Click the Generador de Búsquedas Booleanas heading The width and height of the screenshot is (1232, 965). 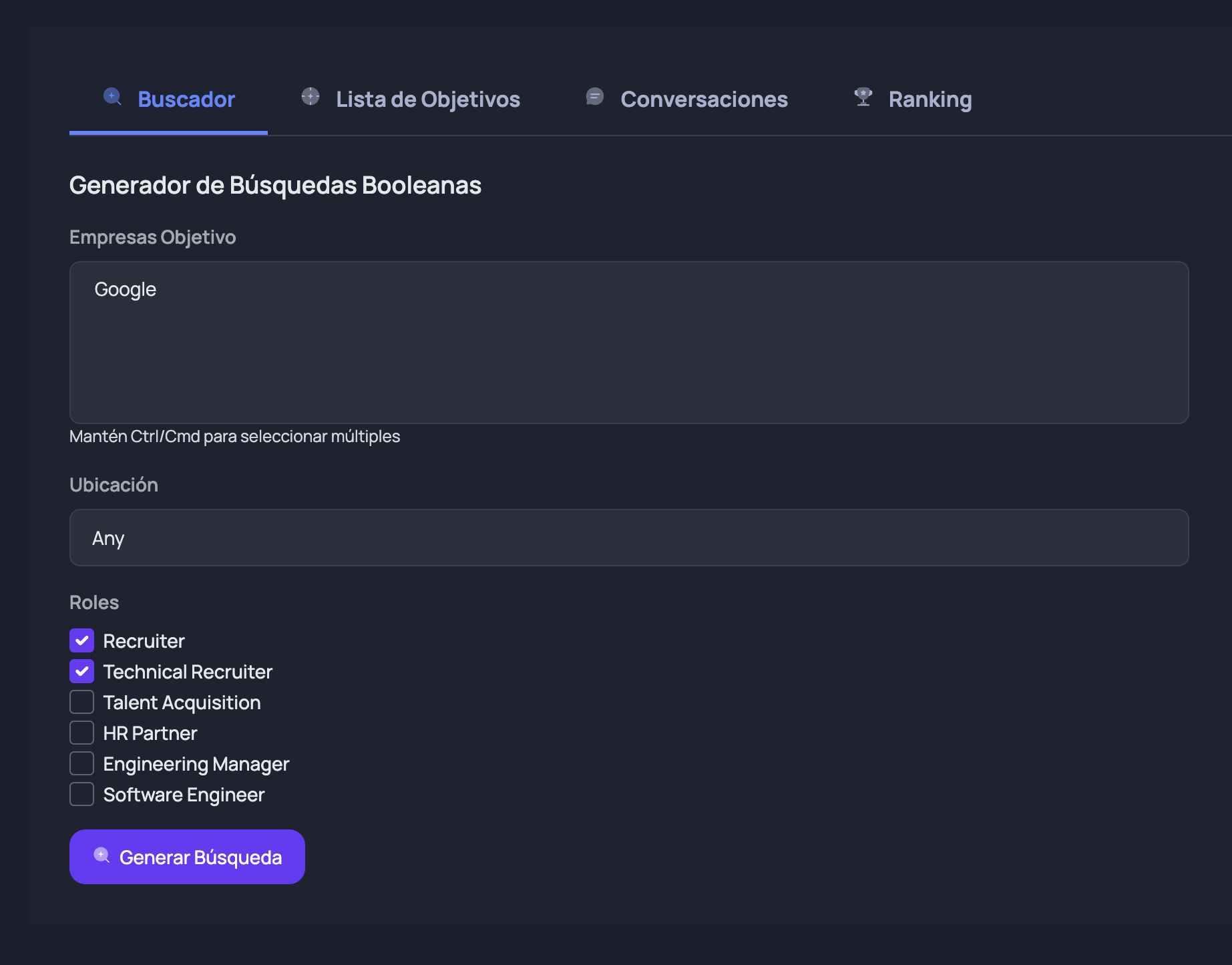point(275,185)
